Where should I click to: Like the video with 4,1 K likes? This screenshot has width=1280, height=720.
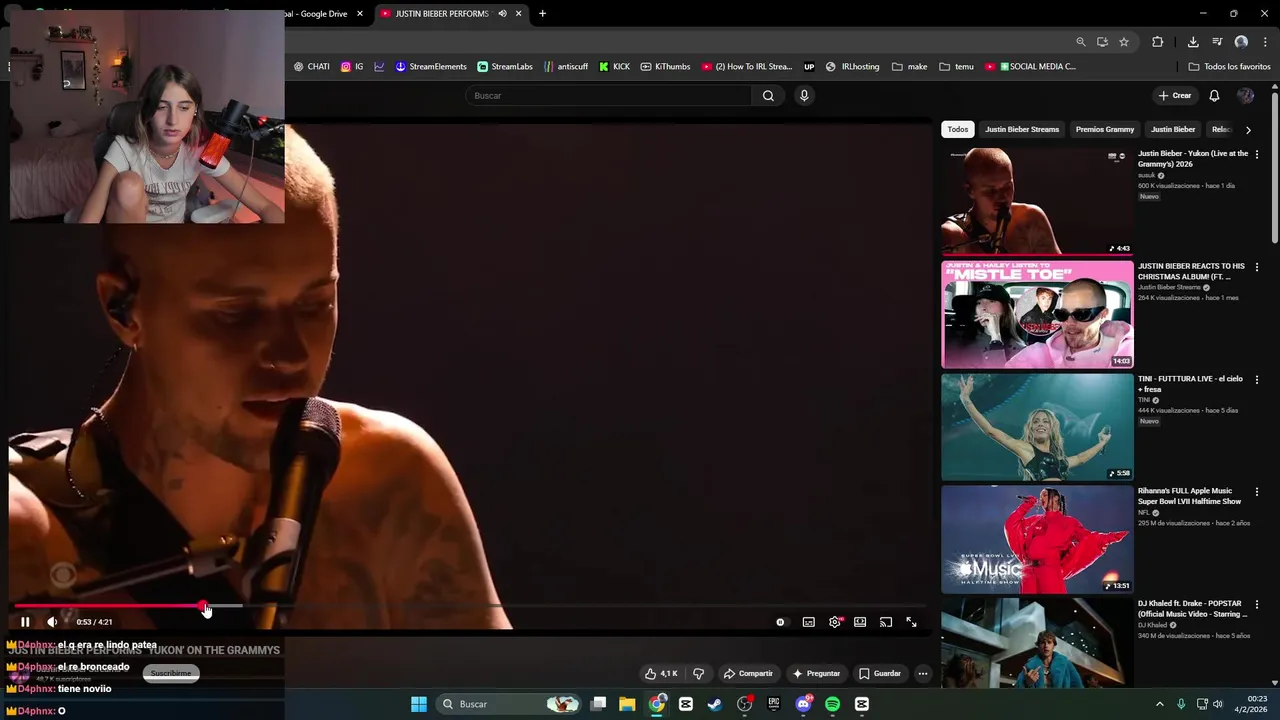click(662, 673)
